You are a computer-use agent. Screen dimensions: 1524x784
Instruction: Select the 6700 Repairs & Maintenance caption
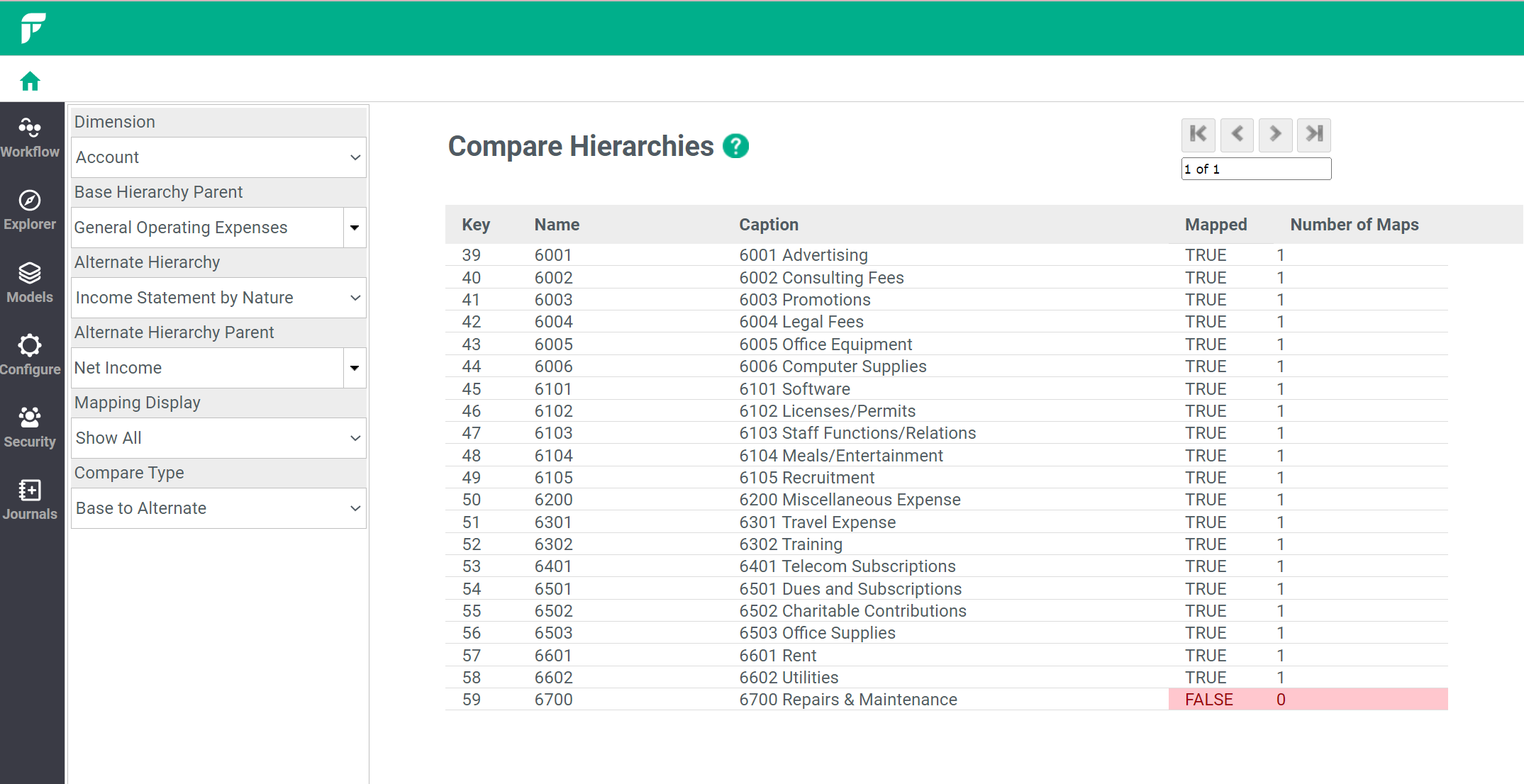tap(848, 700)
